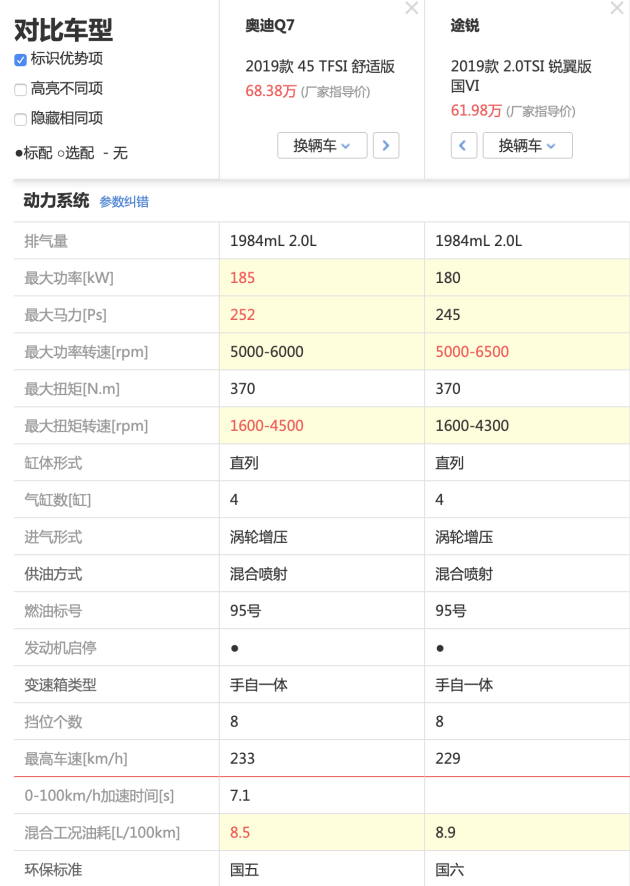This screenshot has height=886, width=630.
Task: Click 缸体形式 row label
Action: click(x=53, y=463)
